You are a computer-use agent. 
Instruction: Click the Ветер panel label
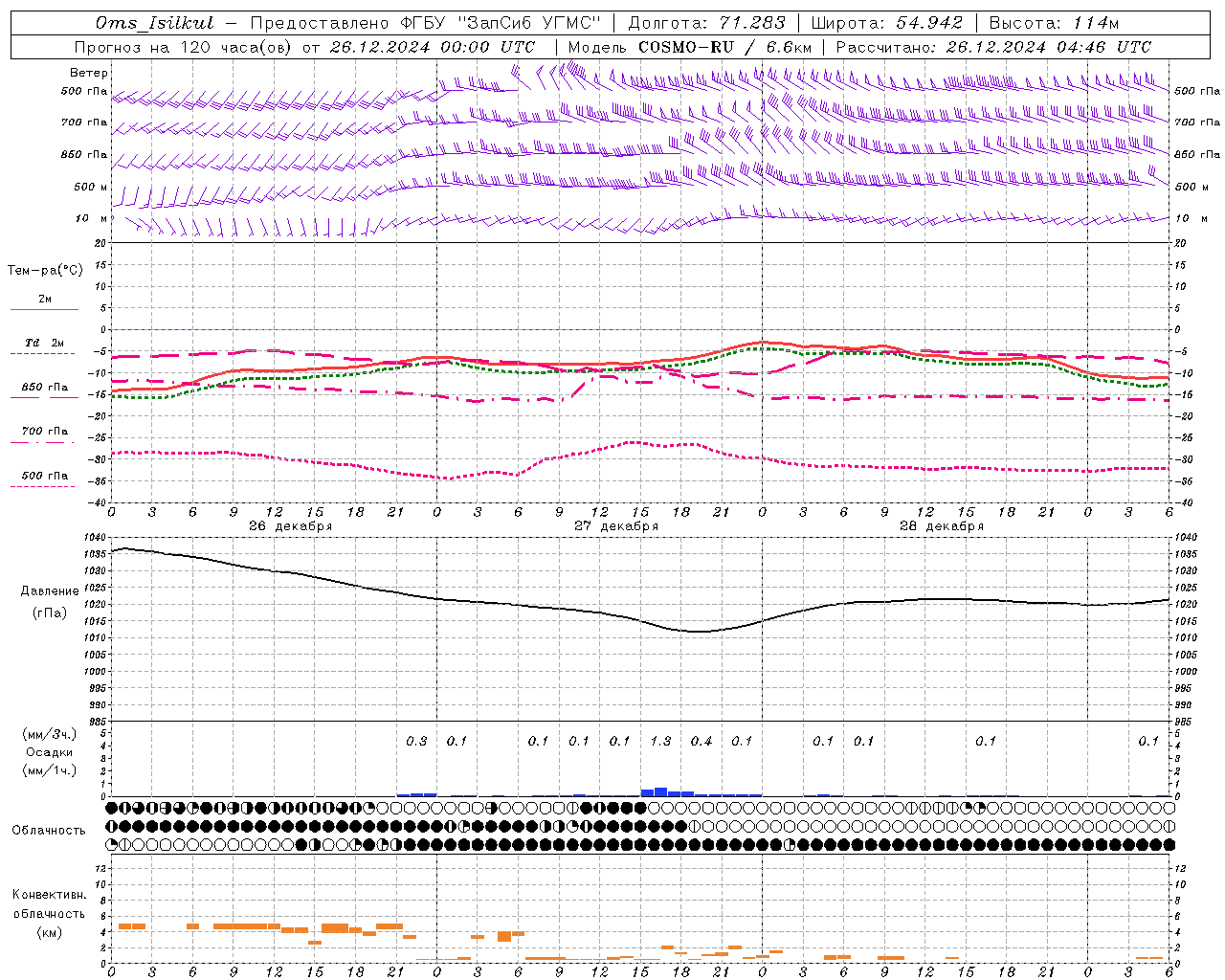[89, 73]
